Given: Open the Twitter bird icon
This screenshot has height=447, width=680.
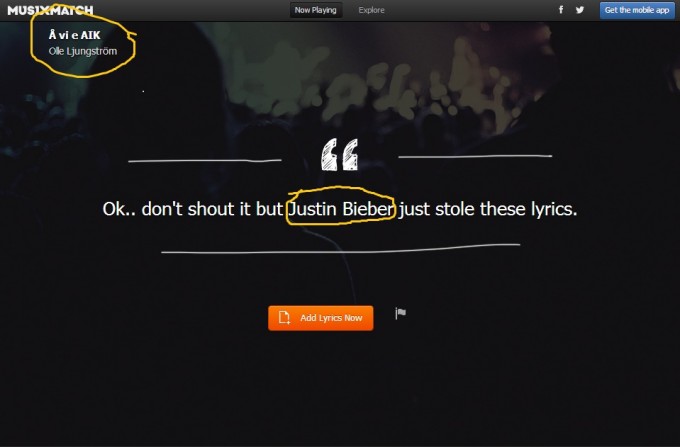Looking at the screenshot, I should tap(580, 10).
